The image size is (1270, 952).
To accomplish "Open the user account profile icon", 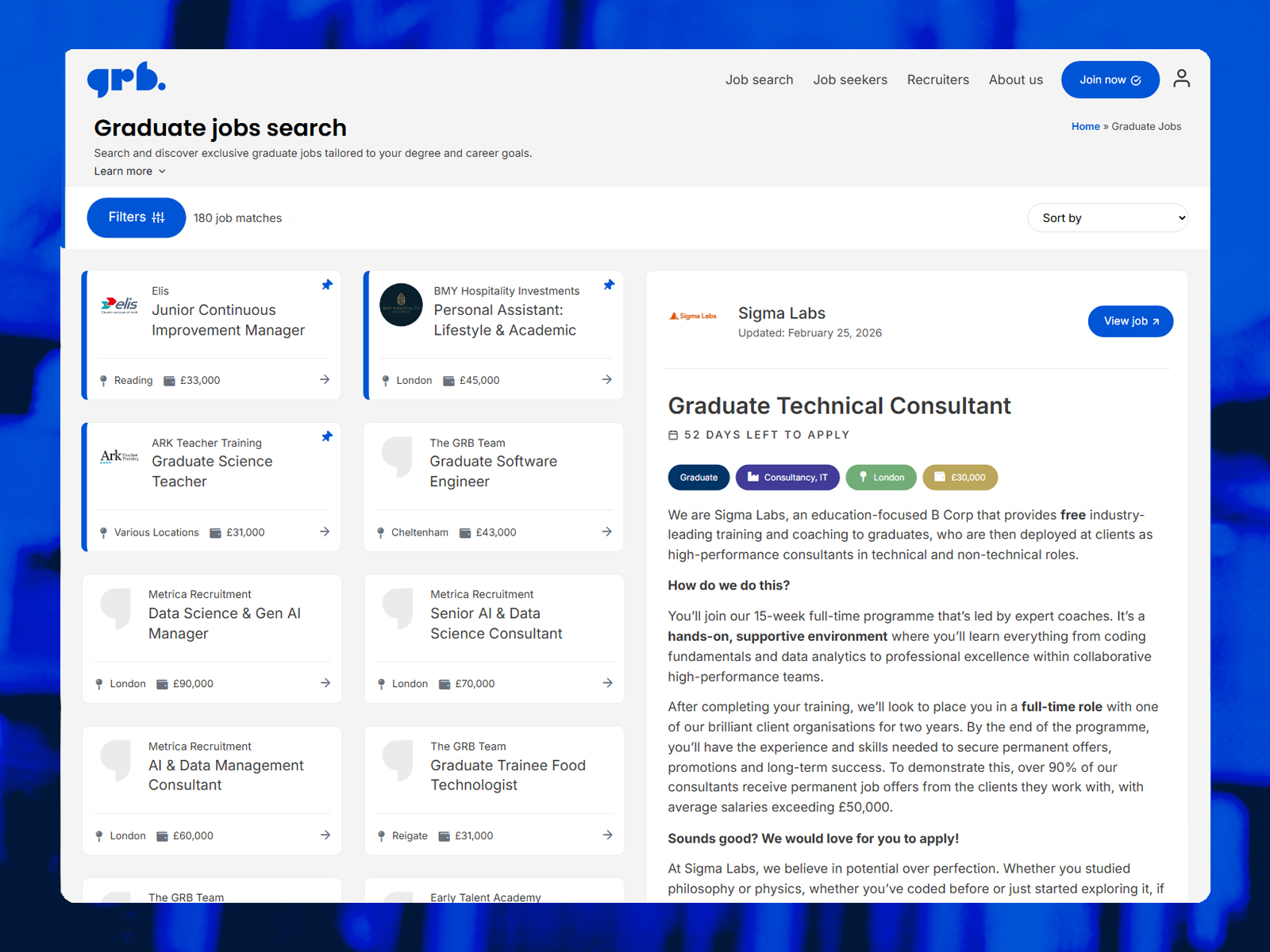I will 1181,79.
